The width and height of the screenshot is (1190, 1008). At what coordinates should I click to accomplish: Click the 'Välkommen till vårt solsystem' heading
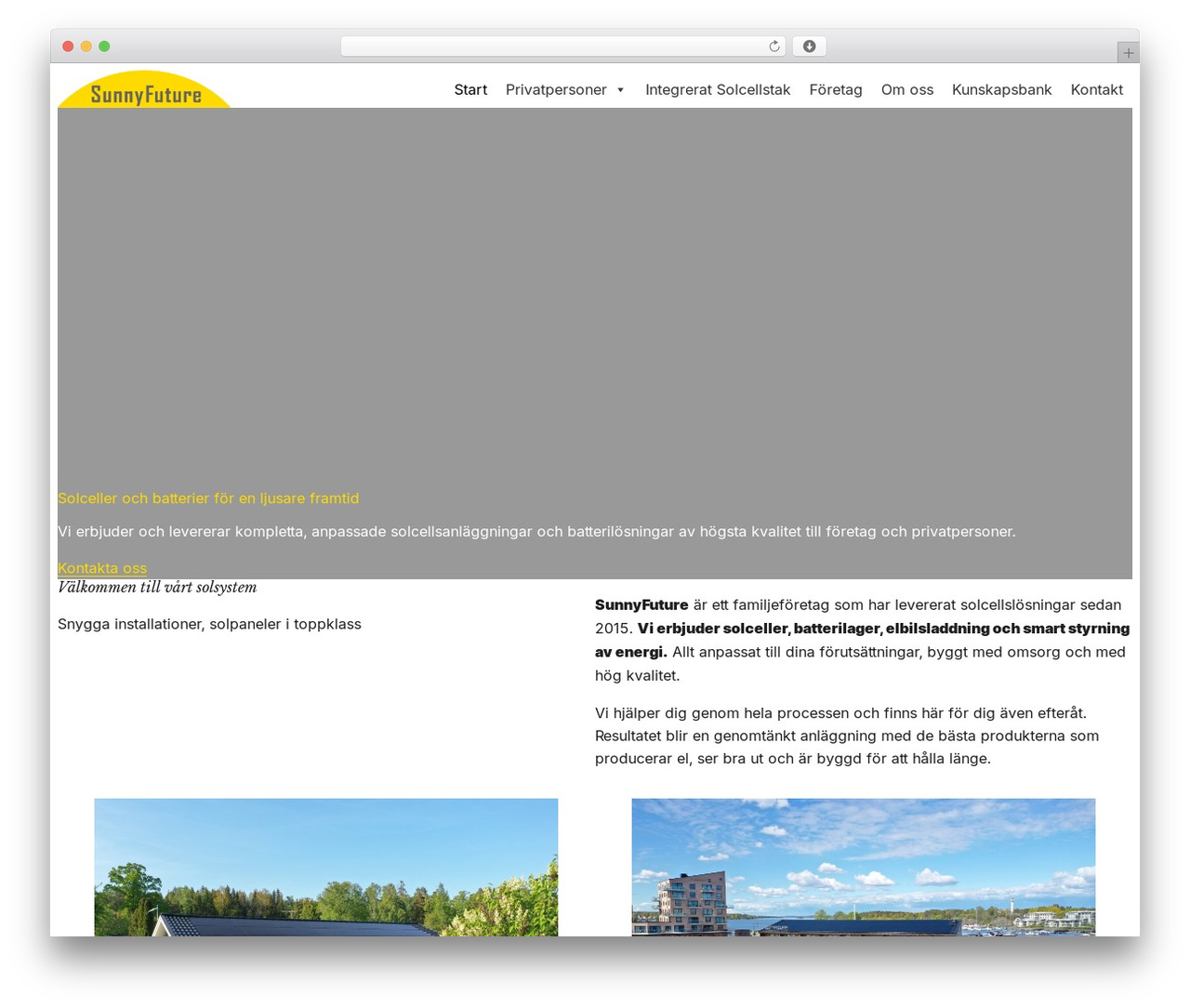pyautogui.click(x=157, y=587)
